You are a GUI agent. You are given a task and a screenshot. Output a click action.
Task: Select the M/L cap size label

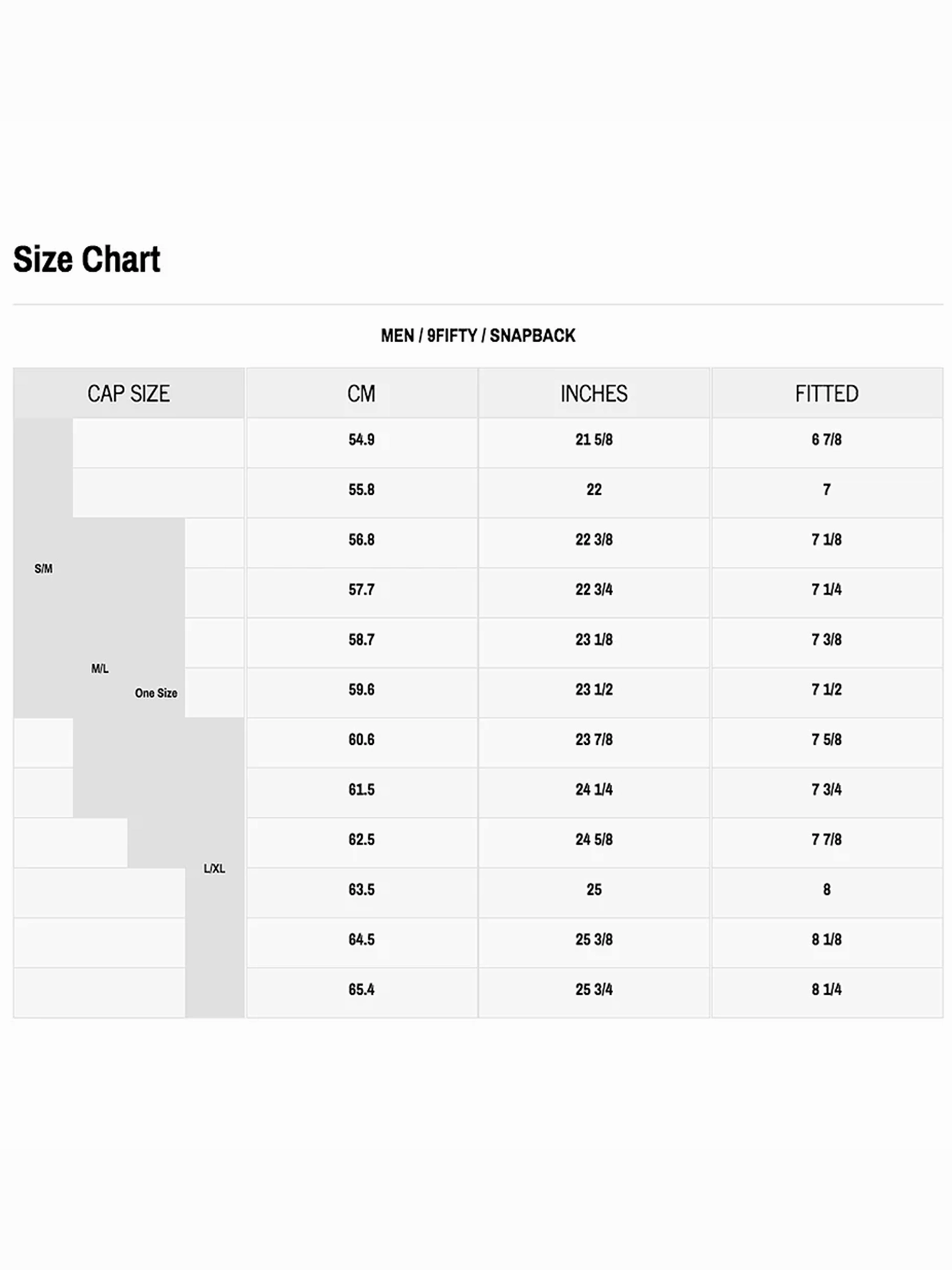100,669
